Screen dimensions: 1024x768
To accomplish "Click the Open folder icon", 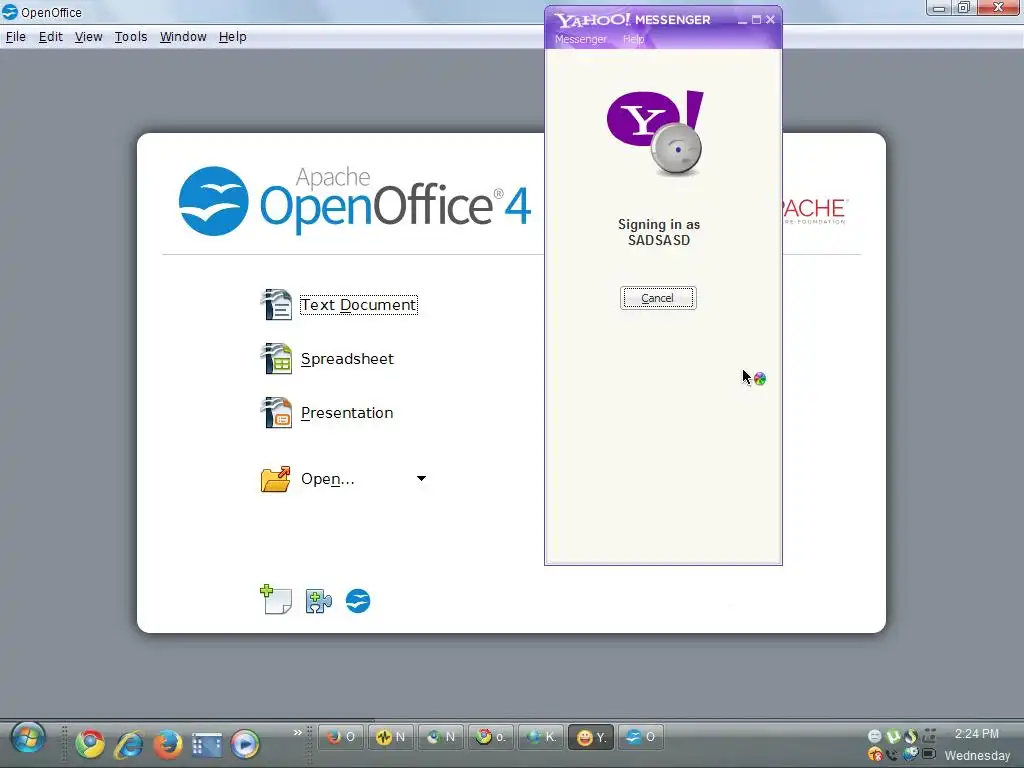I will 276,479.
